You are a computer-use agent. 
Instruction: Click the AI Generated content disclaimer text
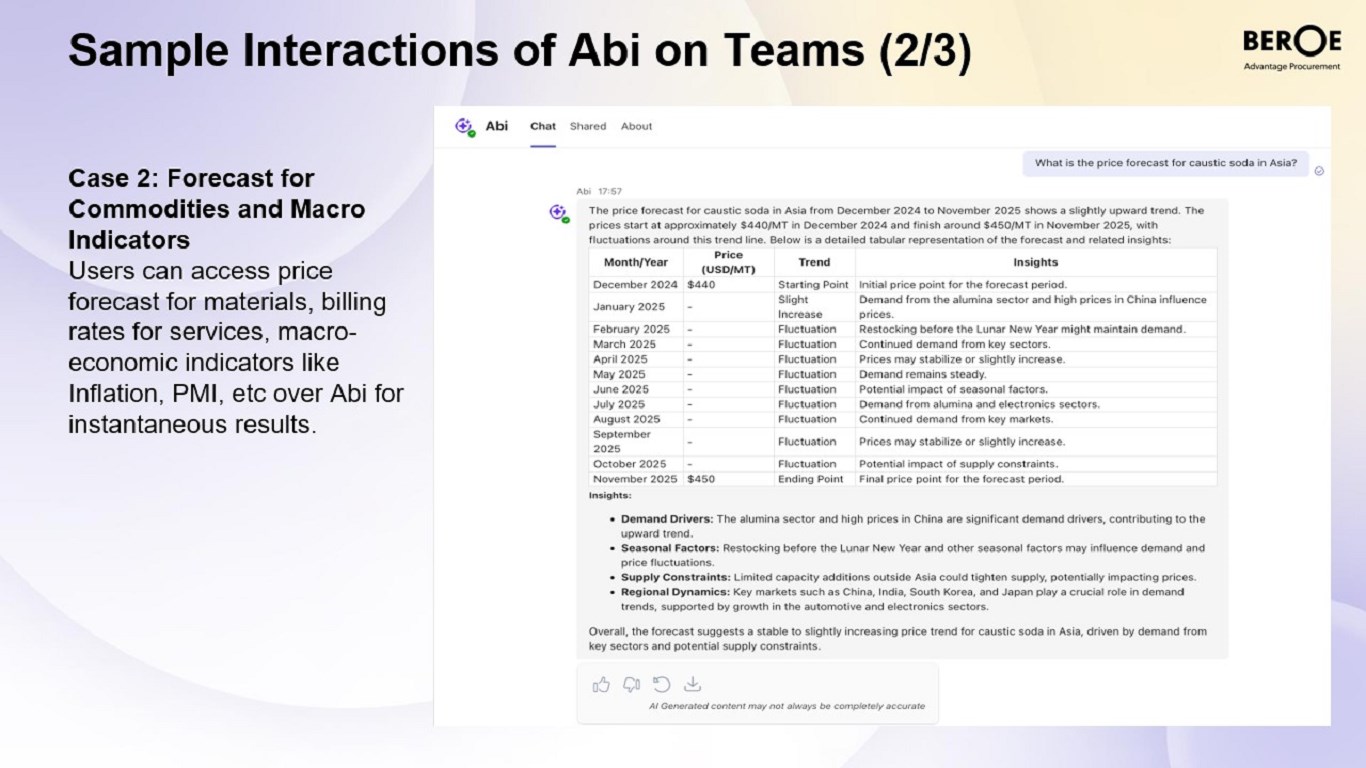tap(787, 706)
